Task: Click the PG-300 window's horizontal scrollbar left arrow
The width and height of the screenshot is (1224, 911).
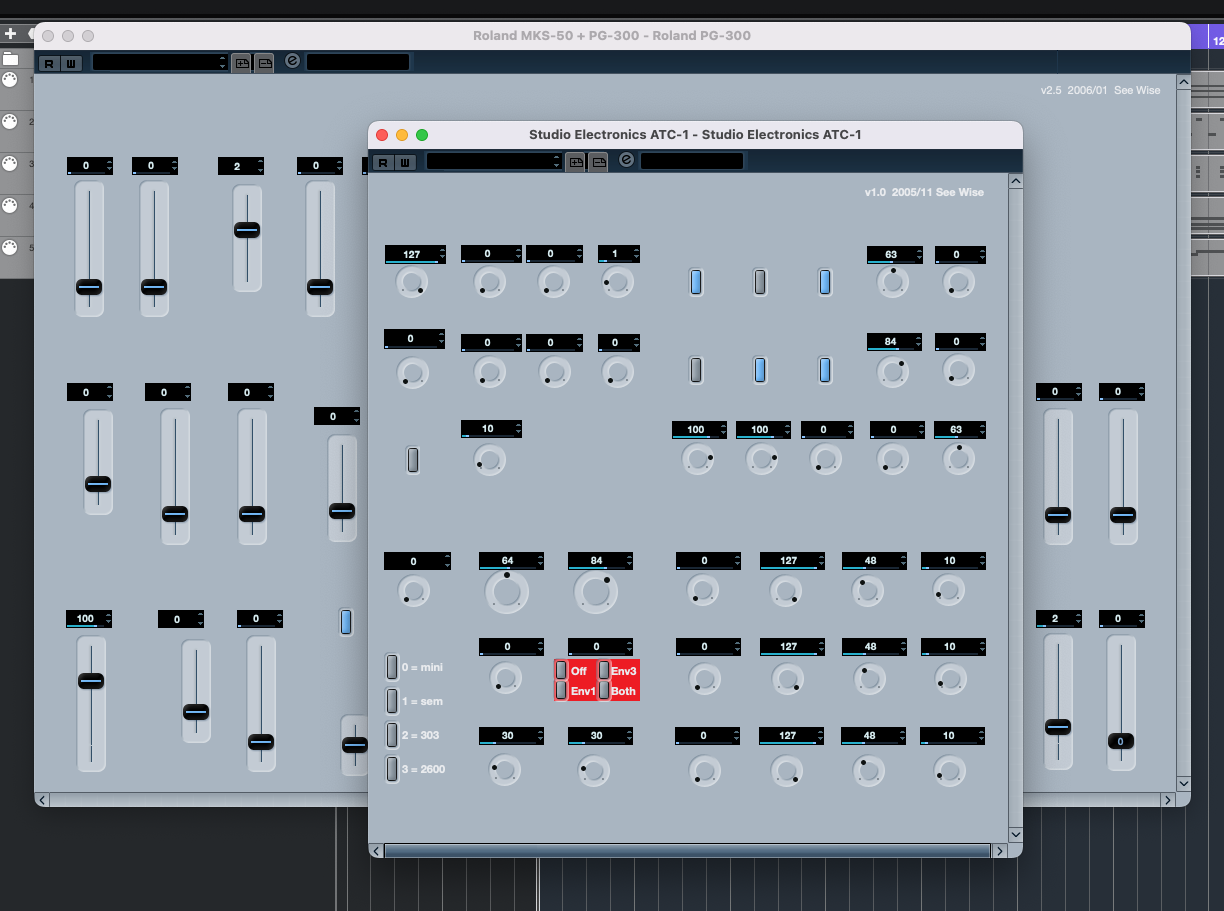Action: [x=42, y=800]
